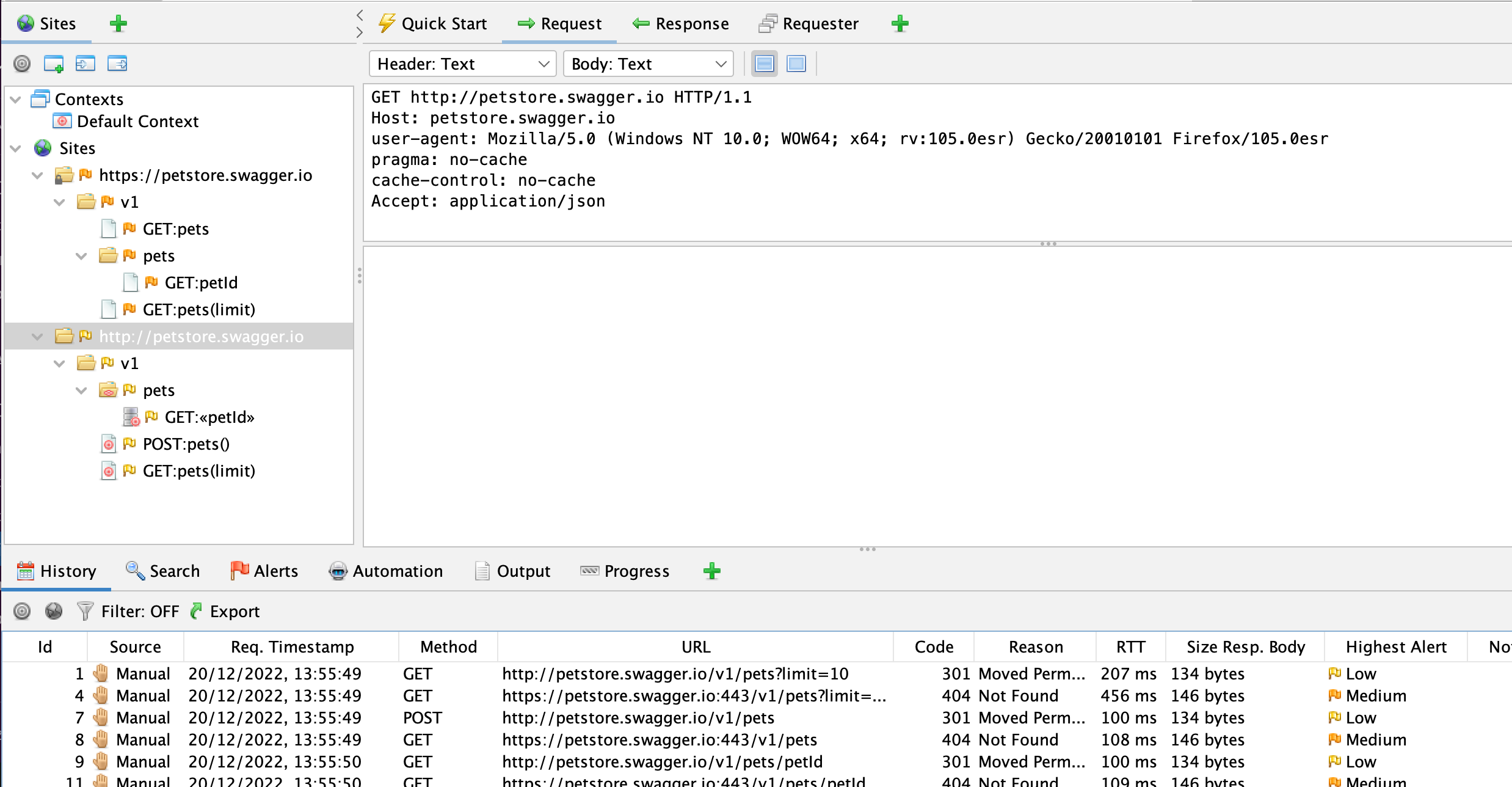Click the green plus in the bottom tab bar
Screen dimensions: 1512x787
pyautogui.click(x=711, y=571)
